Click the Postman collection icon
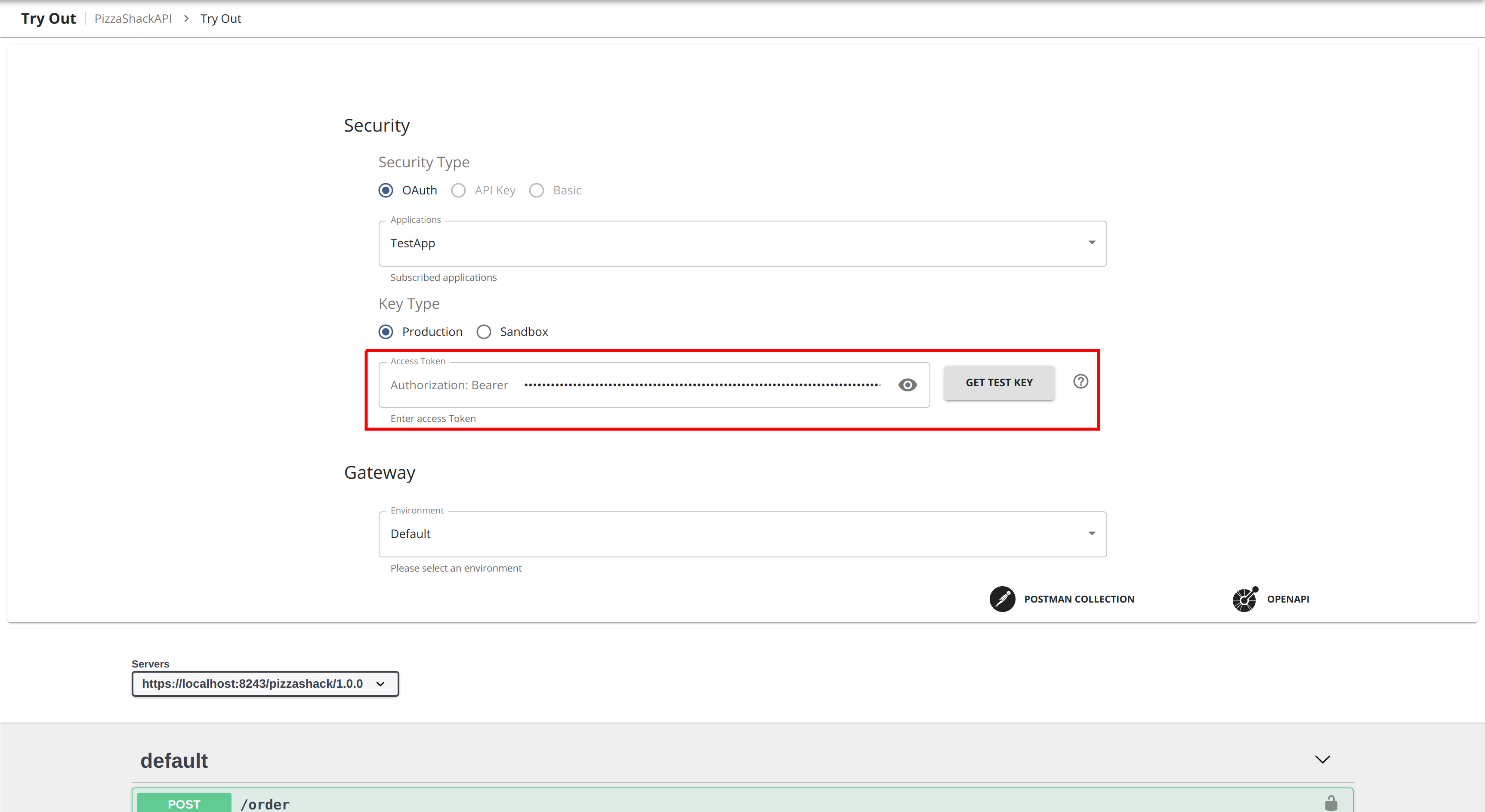The height and width of the screenshot is (812, 1485). [1003, 599]
